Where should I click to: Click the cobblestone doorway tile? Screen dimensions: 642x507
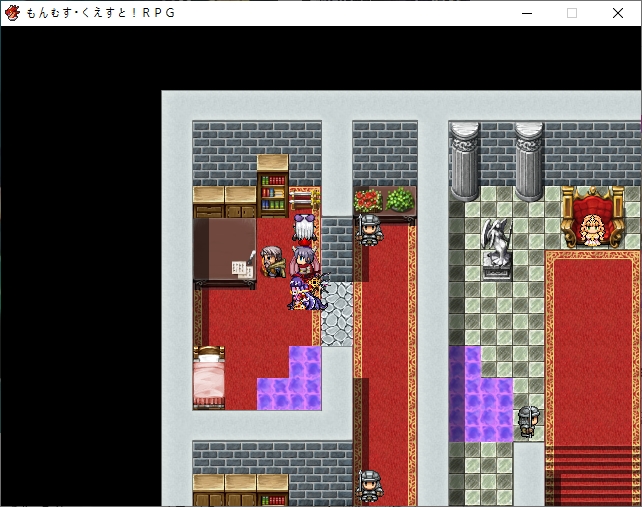pyautogui.click(x=337, y=314)
